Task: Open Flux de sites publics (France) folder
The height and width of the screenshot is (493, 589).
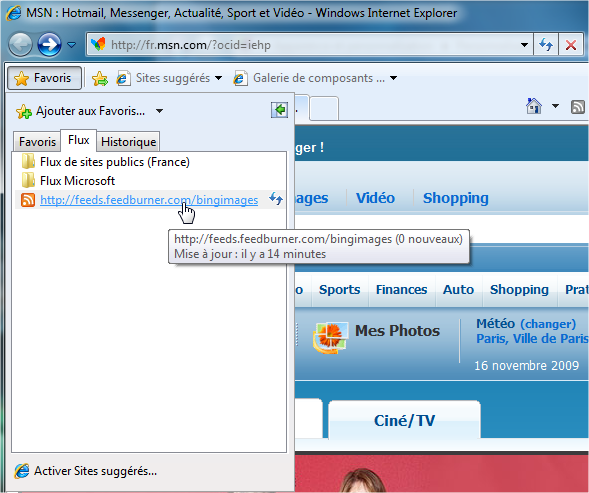Action: tap(106, 162)
